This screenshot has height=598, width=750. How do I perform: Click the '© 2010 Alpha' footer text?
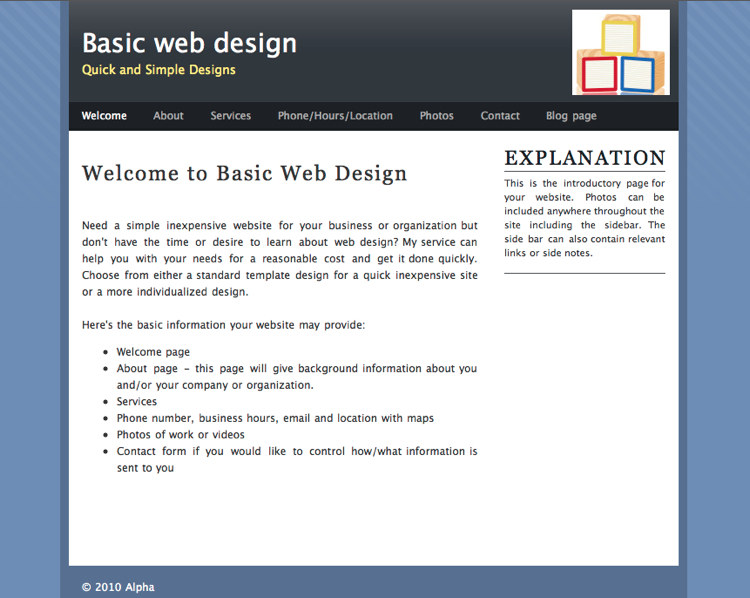[118, 587]
